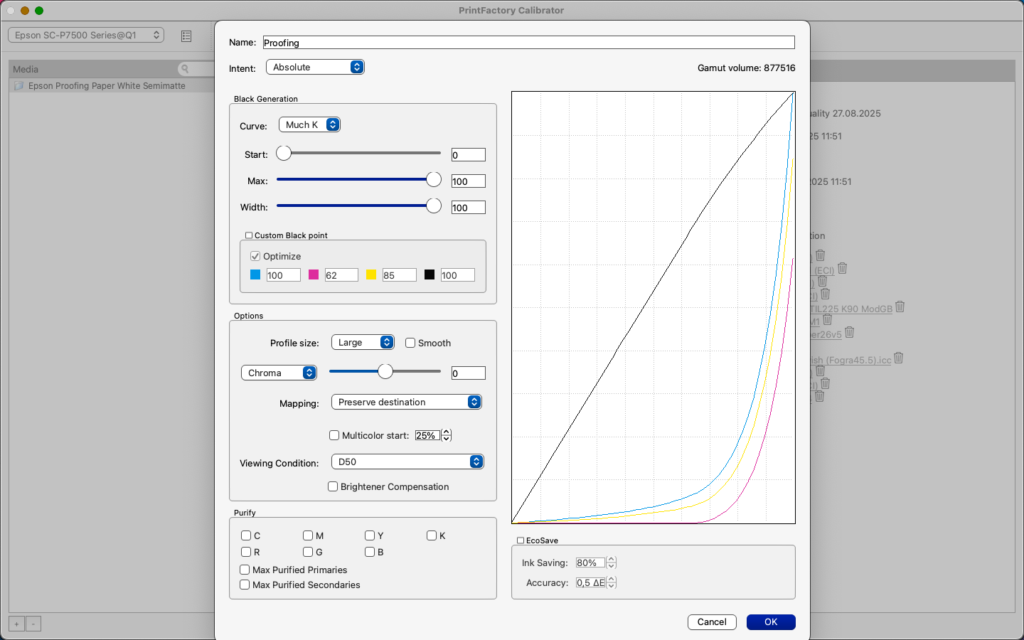This screenshot has width=1024, height=640.
Task: Click the yellow value field showing 85
Action: [x=399, y=276]
